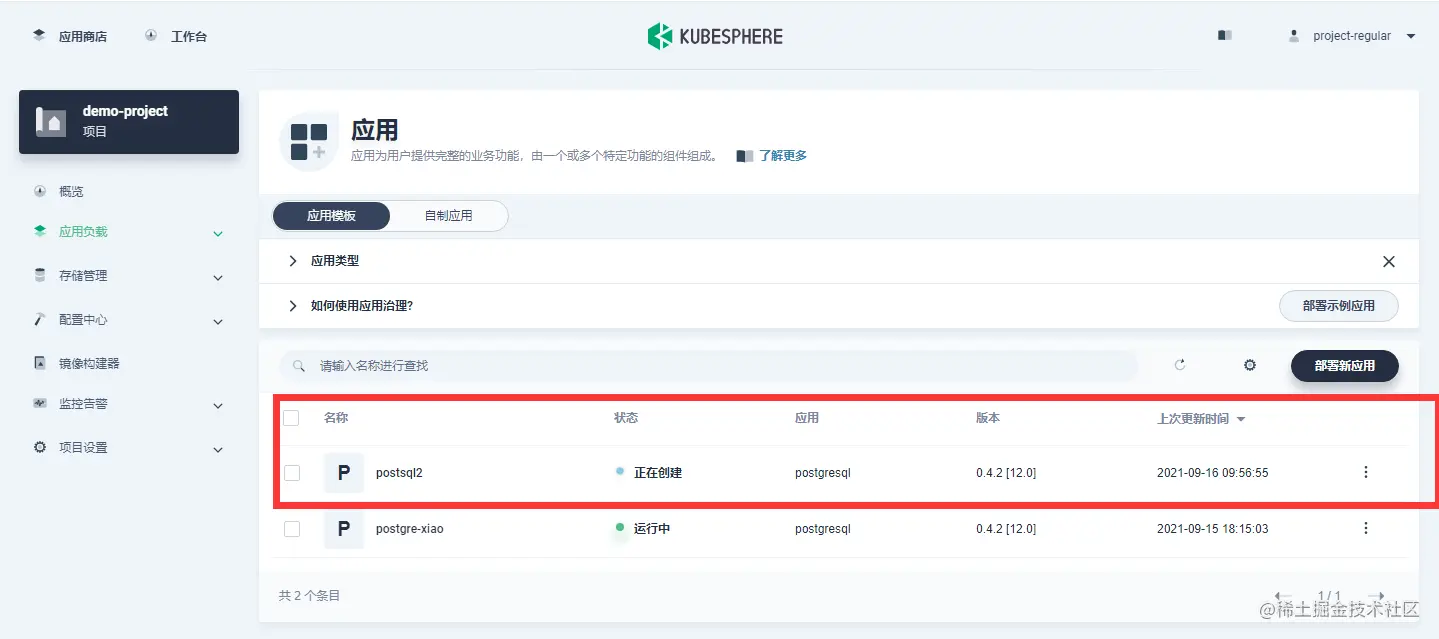
Task: Open table column settings gear
Action: pyautogui.click(x=1250, y=365)
